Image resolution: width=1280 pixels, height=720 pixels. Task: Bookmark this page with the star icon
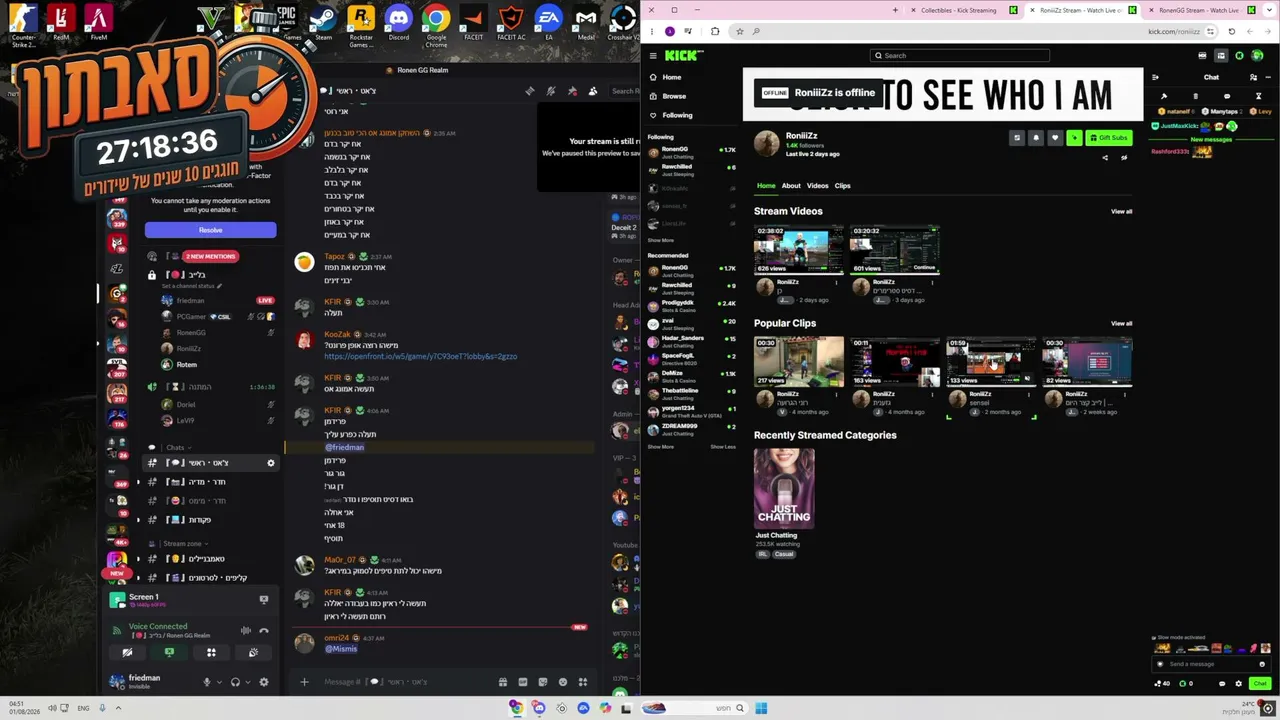740,31
